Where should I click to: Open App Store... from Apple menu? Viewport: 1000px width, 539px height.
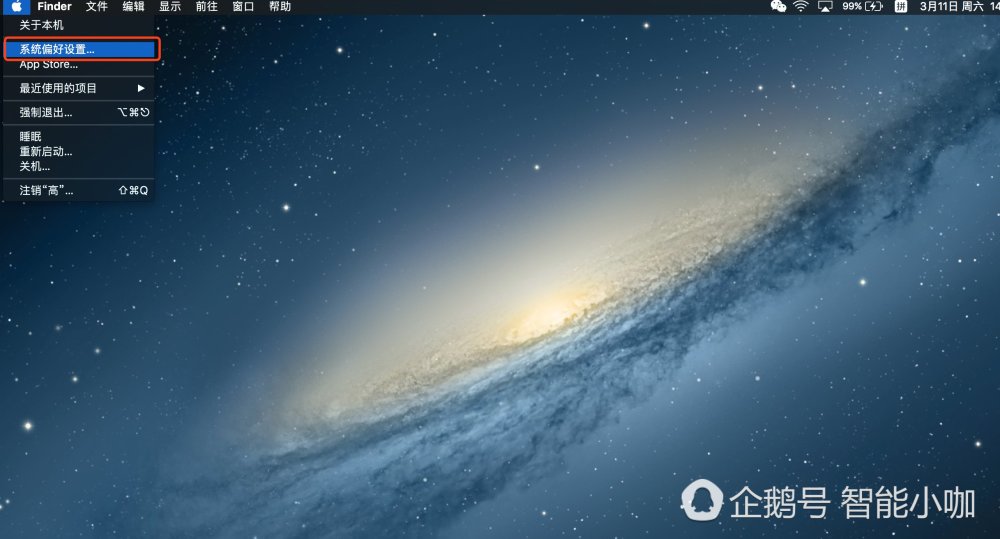pyautogui.click(x=79, y=64)
